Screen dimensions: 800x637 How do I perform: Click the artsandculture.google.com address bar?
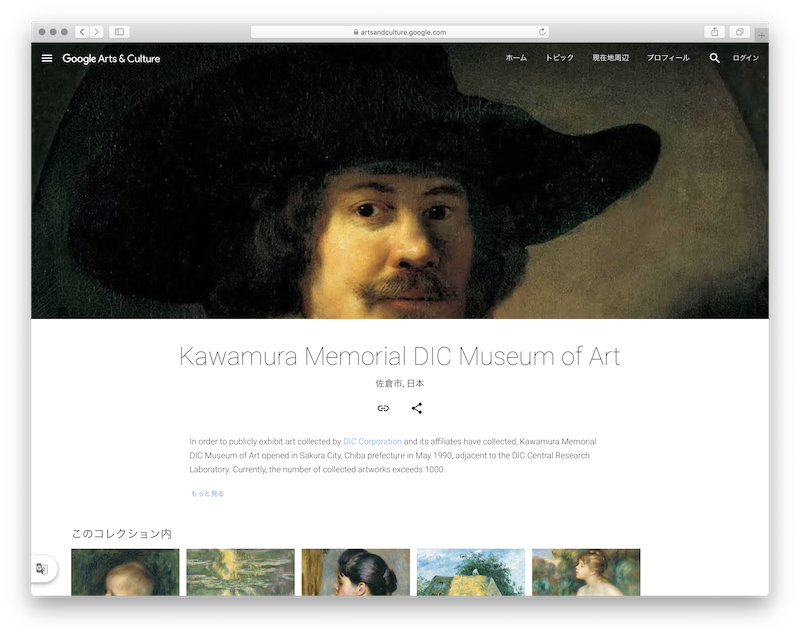pos(399,32)
